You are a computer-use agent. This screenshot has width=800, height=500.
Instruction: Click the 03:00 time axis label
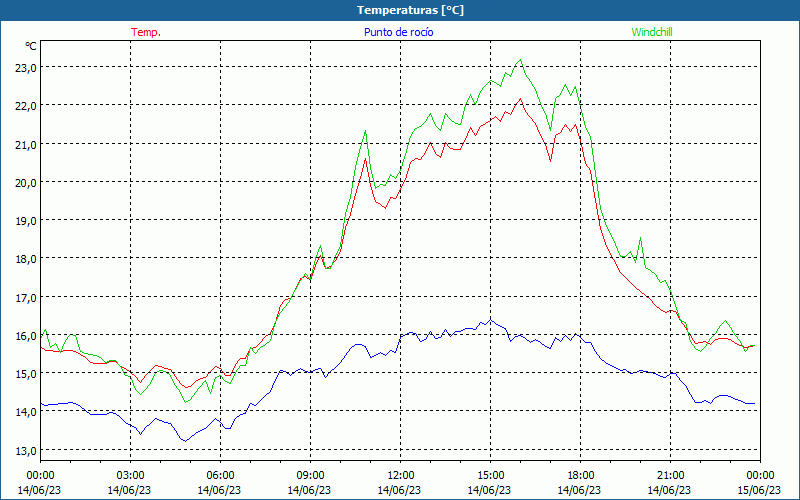130,476
